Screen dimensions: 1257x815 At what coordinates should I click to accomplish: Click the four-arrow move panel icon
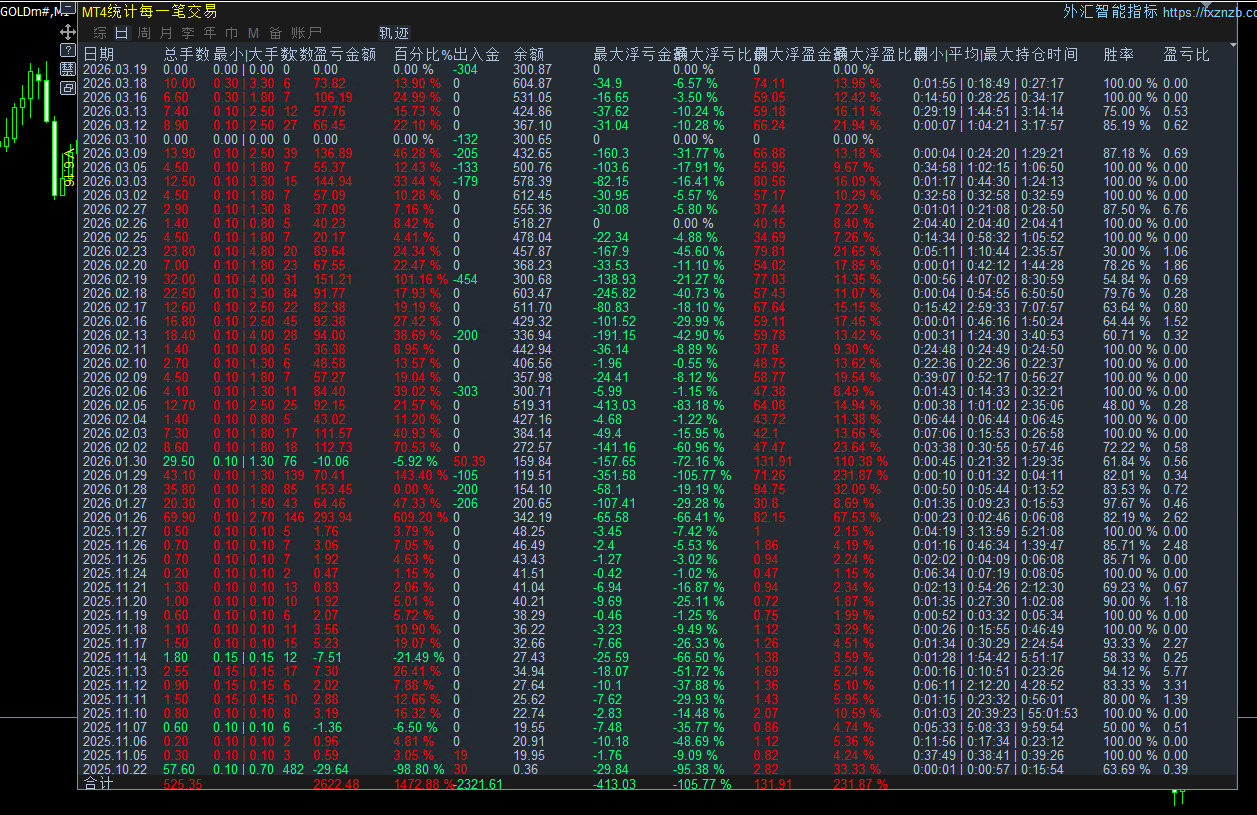coord(68,32)
